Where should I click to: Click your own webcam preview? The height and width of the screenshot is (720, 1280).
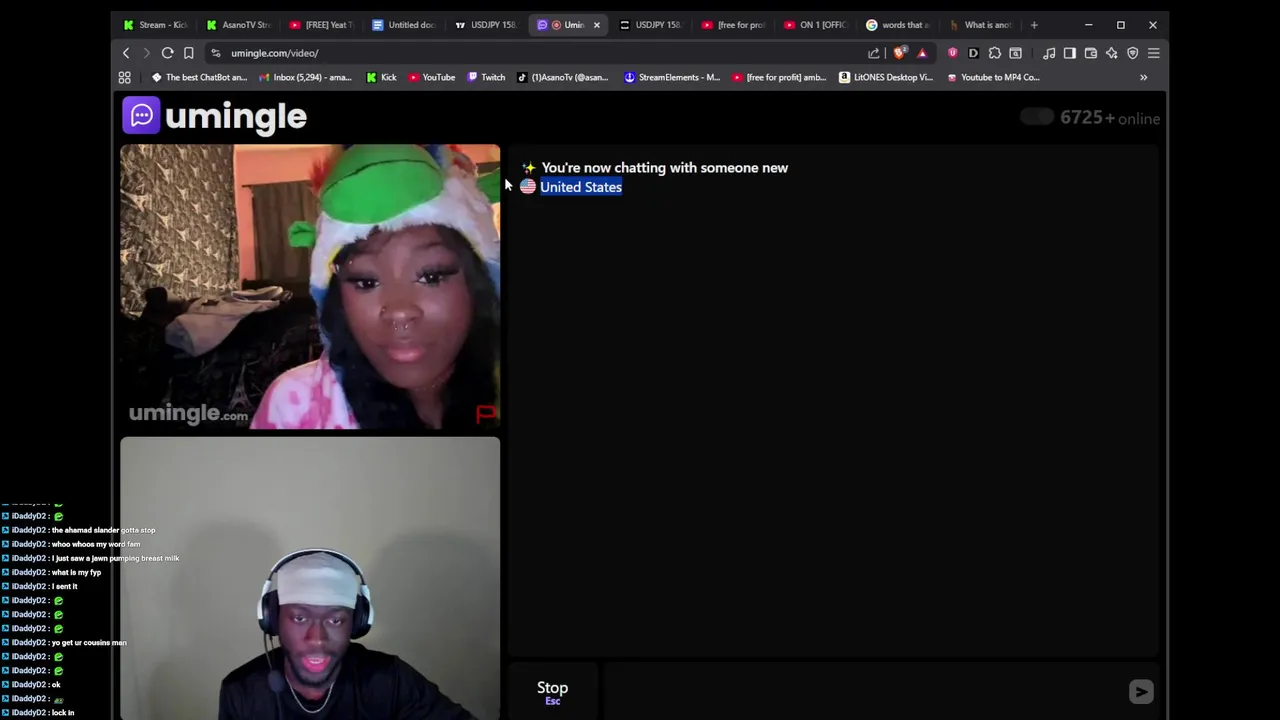click(x=310, y=578)
